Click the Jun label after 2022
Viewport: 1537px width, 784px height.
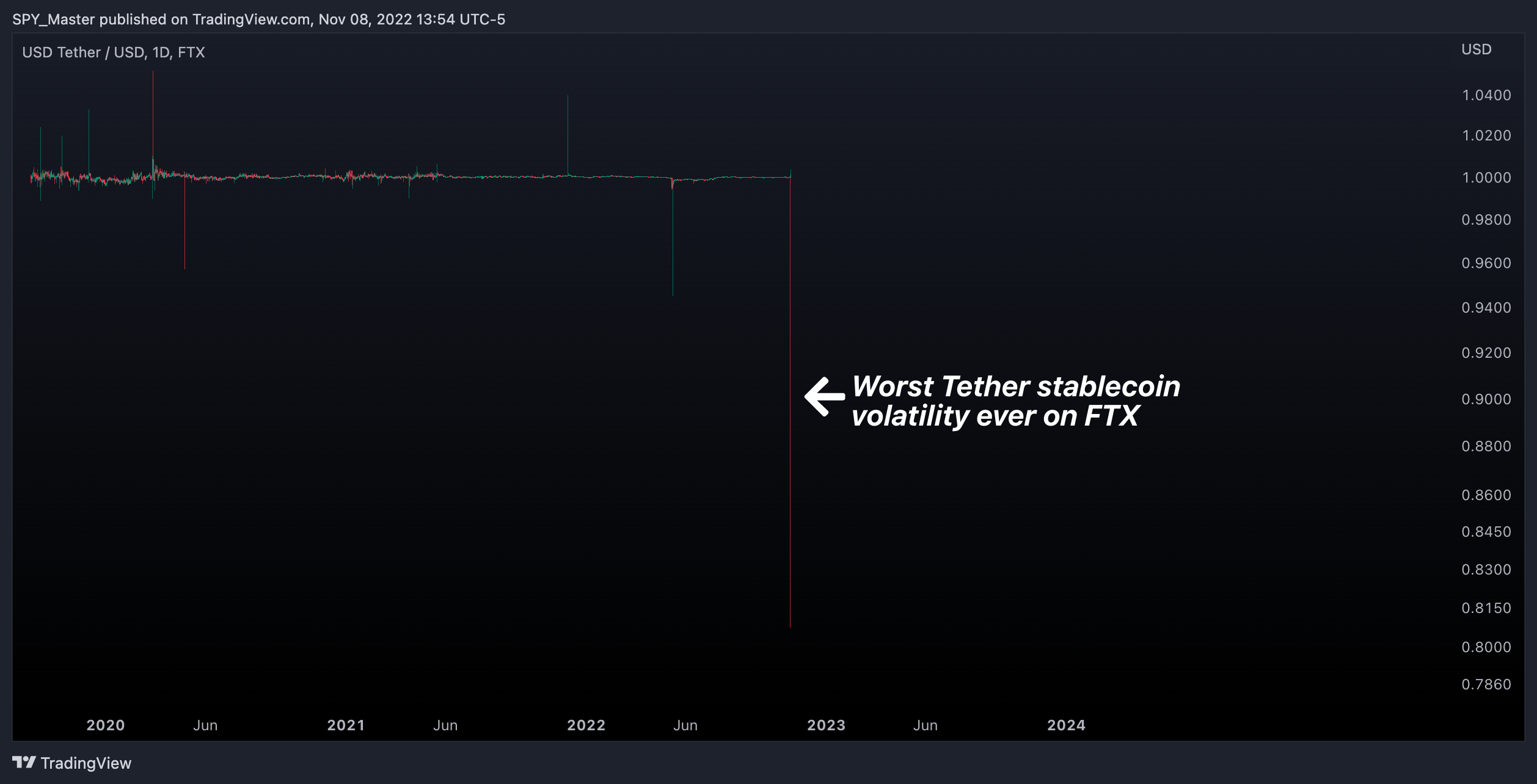click(685, 725)
